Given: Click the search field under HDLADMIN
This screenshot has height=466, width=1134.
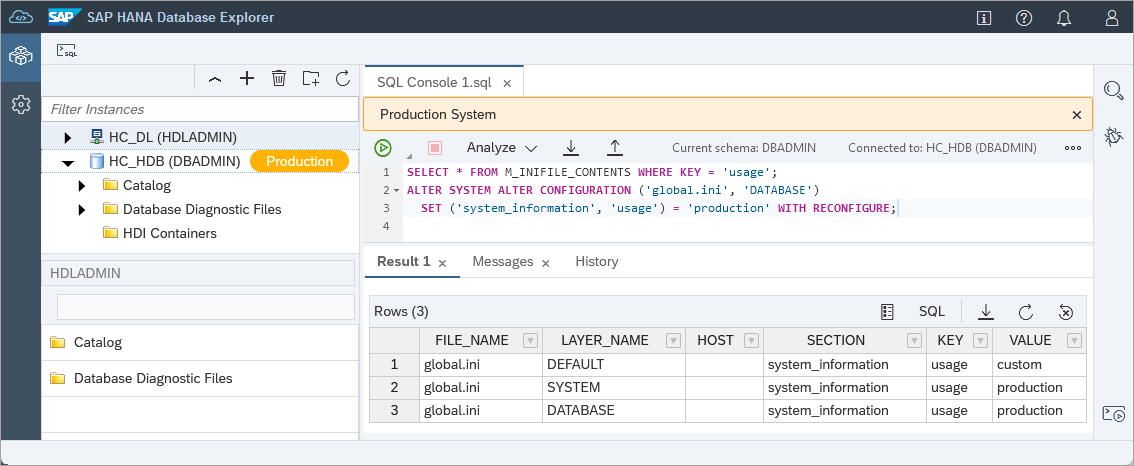Looking at the screenshot, I should point(205,307).
